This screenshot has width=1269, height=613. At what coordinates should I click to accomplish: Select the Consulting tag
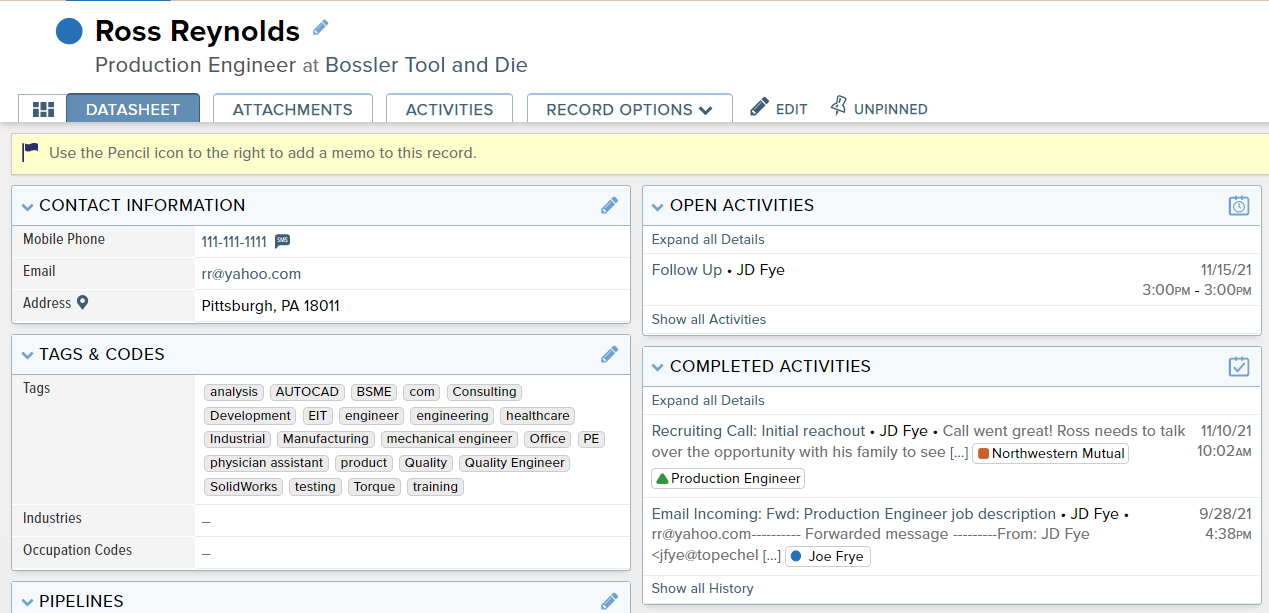[484, 392]
